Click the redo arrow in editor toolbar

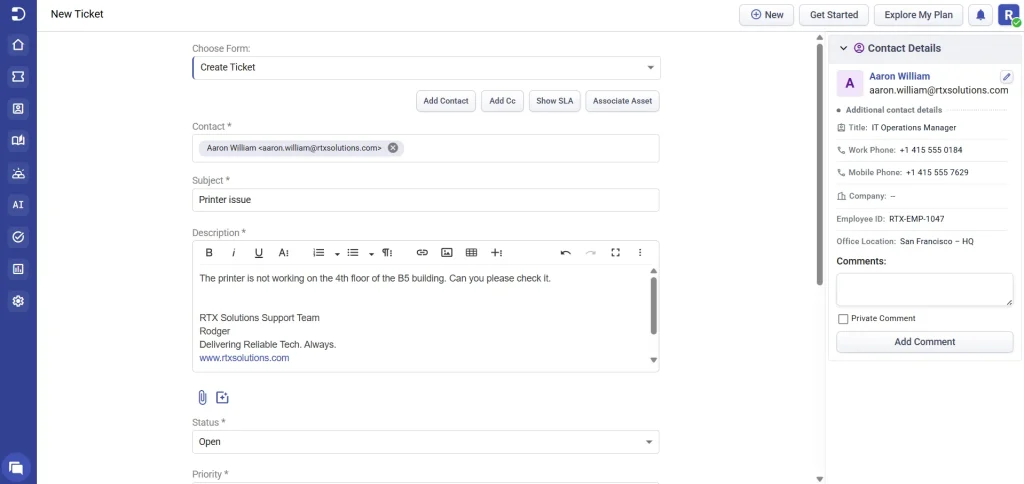[590, 253]
